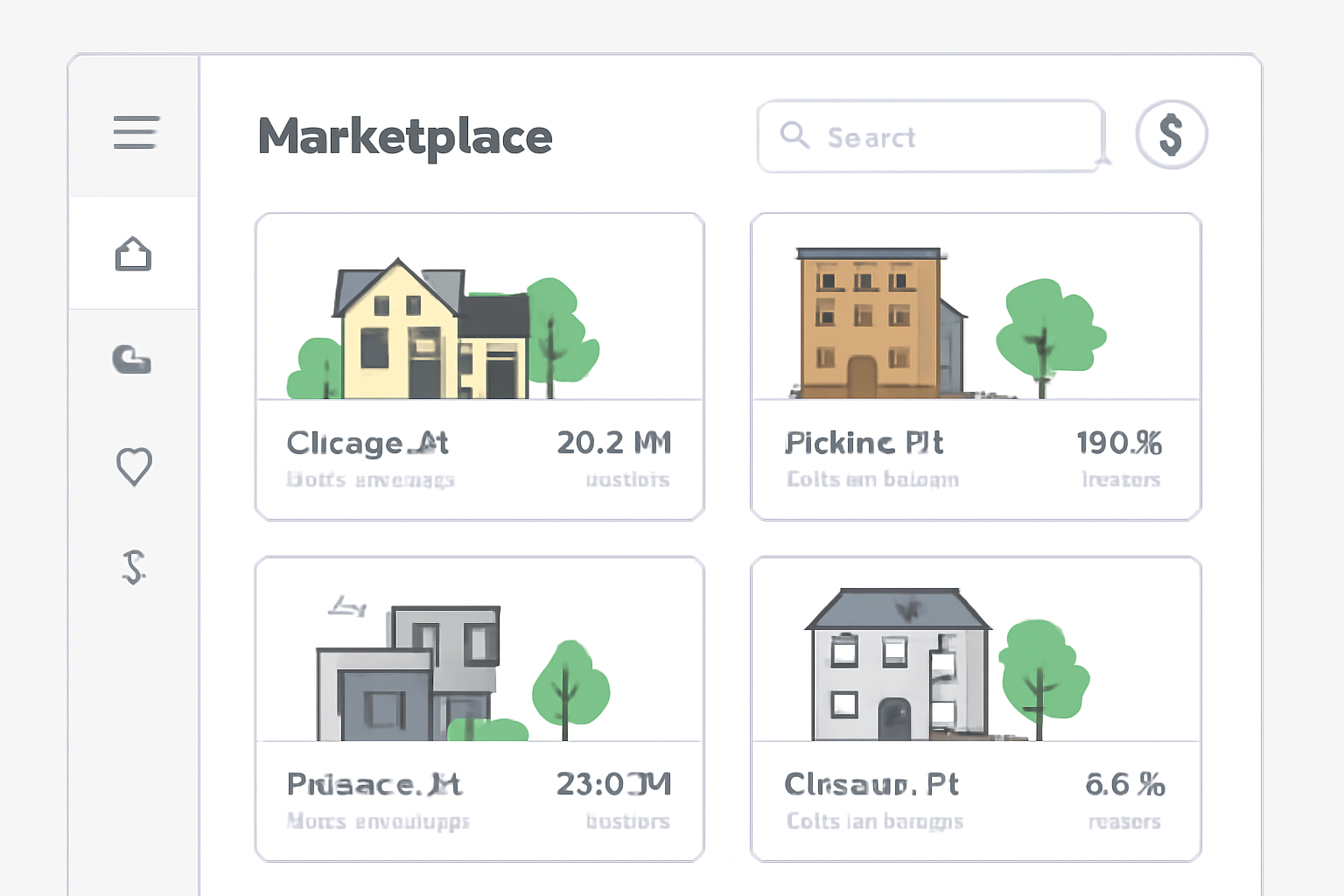Image resolution: width=1344 pixels, height=896 pixels.
Task: Open the "Clicage At" listing title
Action: pyautogui.click(x=367, y=443)
